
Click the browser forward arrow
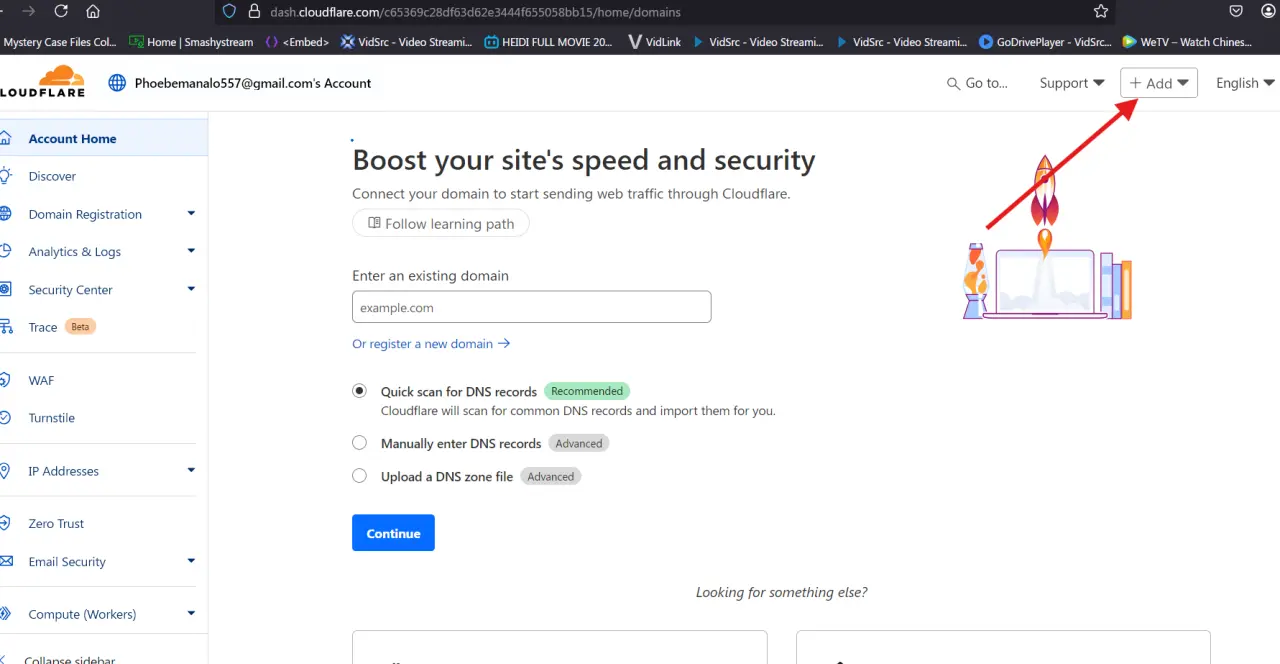(x=28, y=11)
